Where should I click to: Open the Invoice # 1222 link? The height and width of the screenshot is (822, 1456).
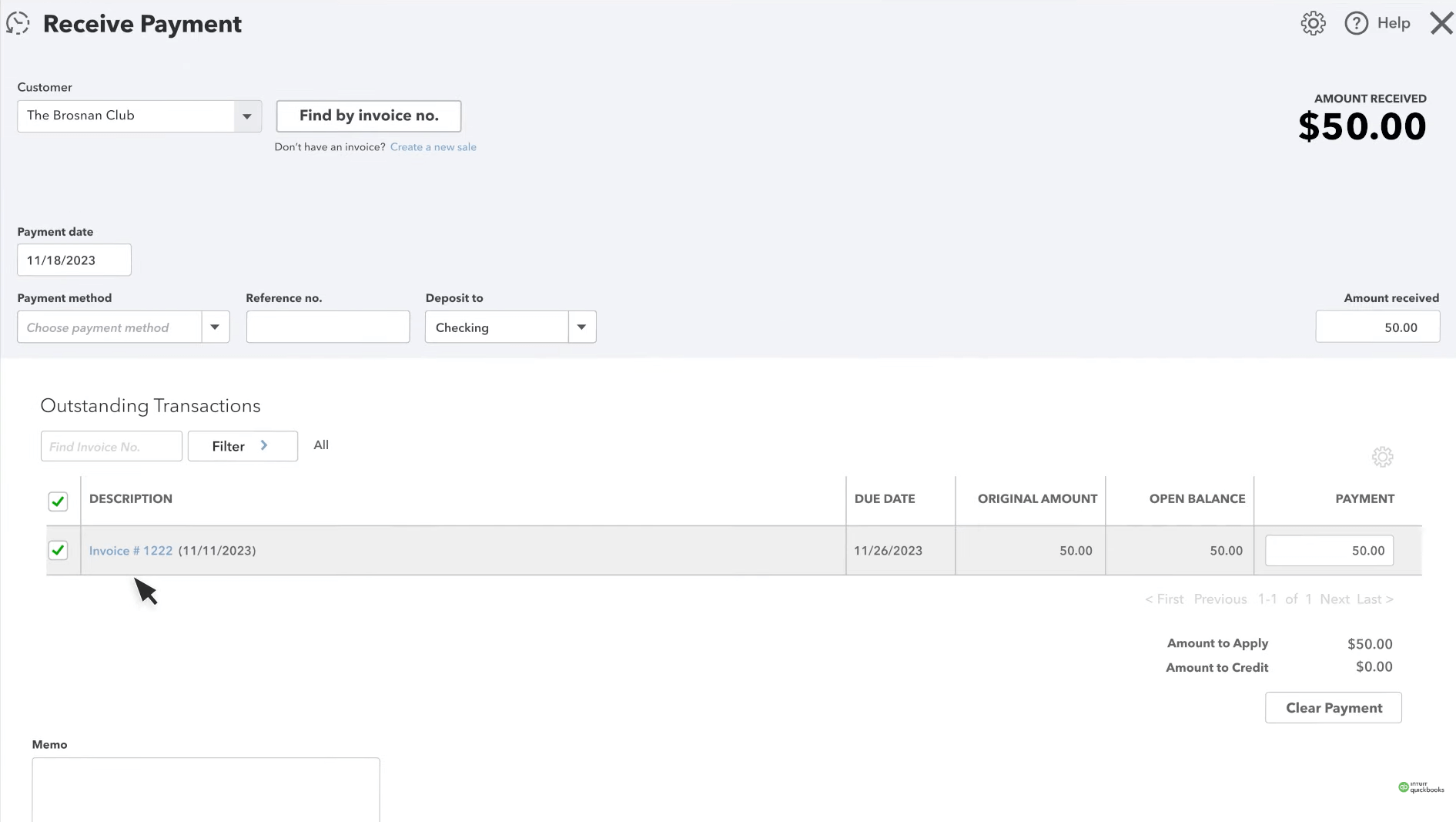coord(131,551)
